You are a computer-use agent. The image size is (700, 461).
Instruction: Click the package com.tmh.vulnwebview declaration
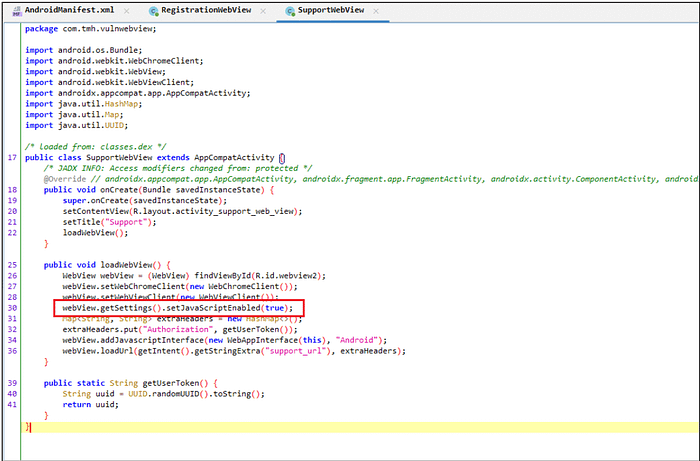click(x=91, y=29)
